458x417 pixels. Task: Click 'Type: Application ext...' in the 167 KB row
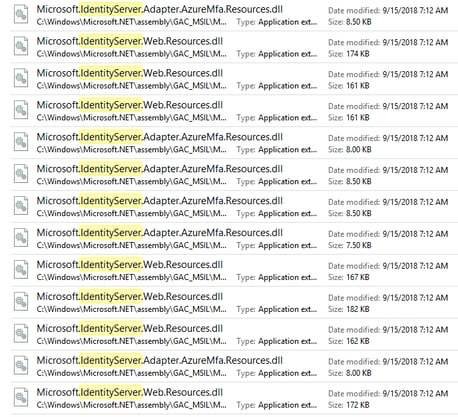tap(277, 277)
